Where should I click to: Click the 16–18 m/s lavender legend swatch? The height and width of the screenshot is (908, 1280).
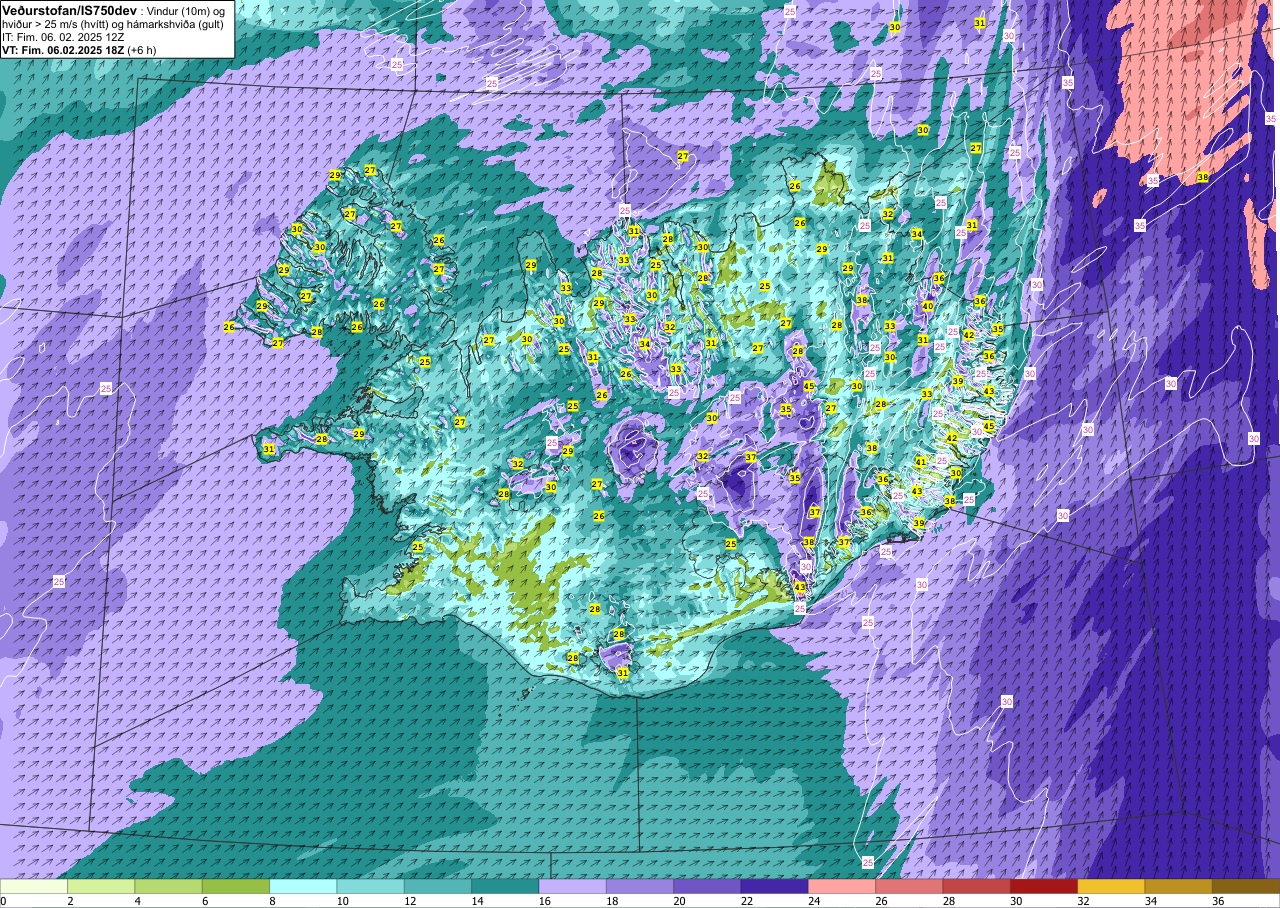572,886
